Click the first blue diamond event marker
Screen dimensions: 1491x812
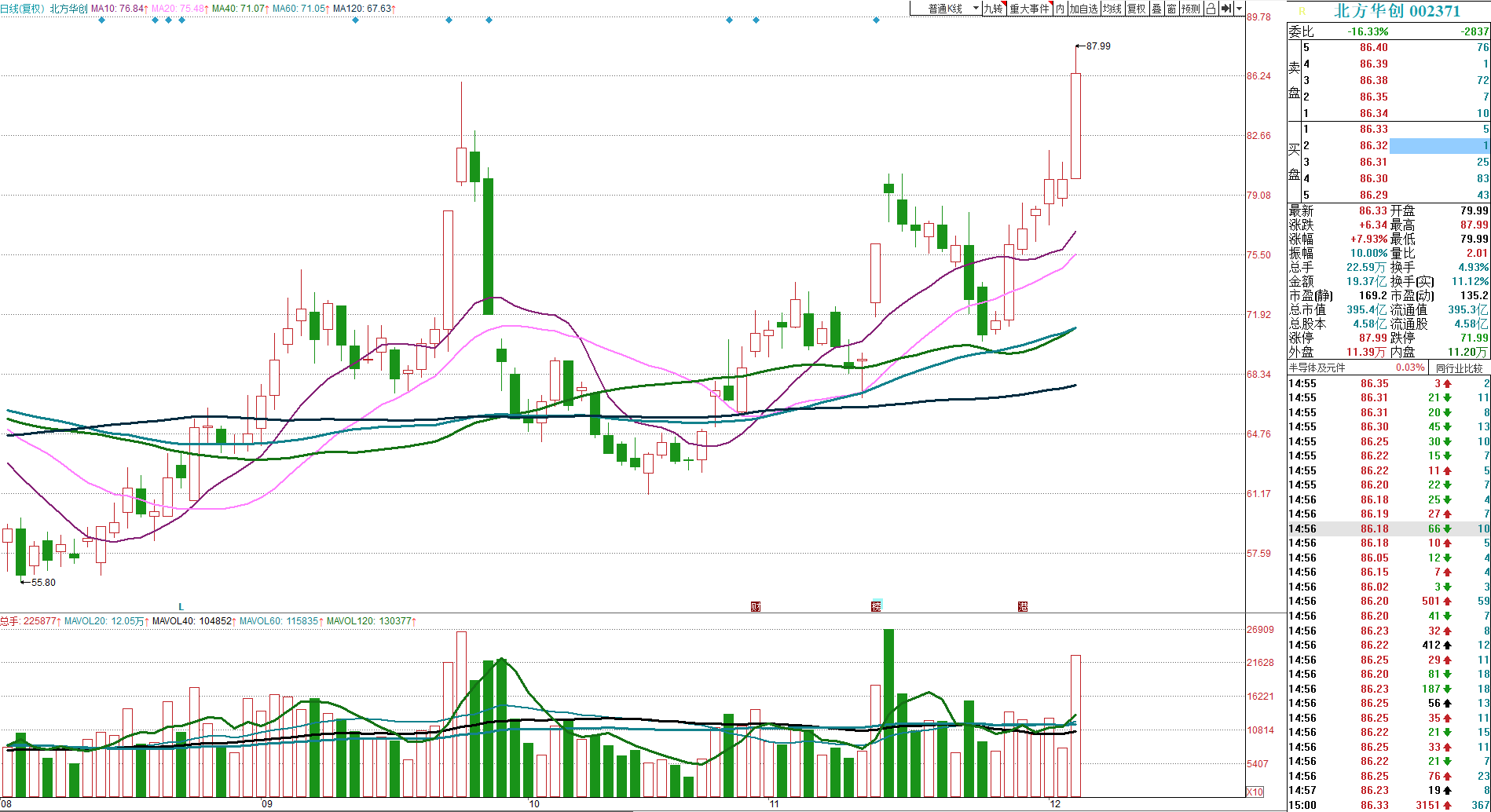[102, 20]
